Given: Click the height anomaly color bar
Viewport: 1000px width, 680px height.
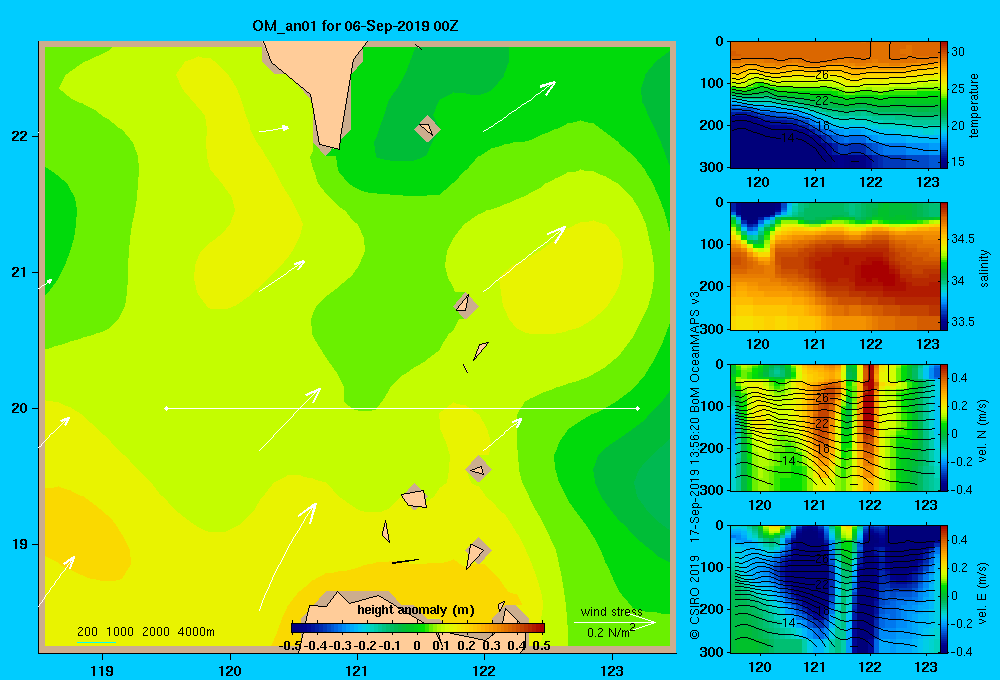Looking at the screenshot, I should pos(418,628).
